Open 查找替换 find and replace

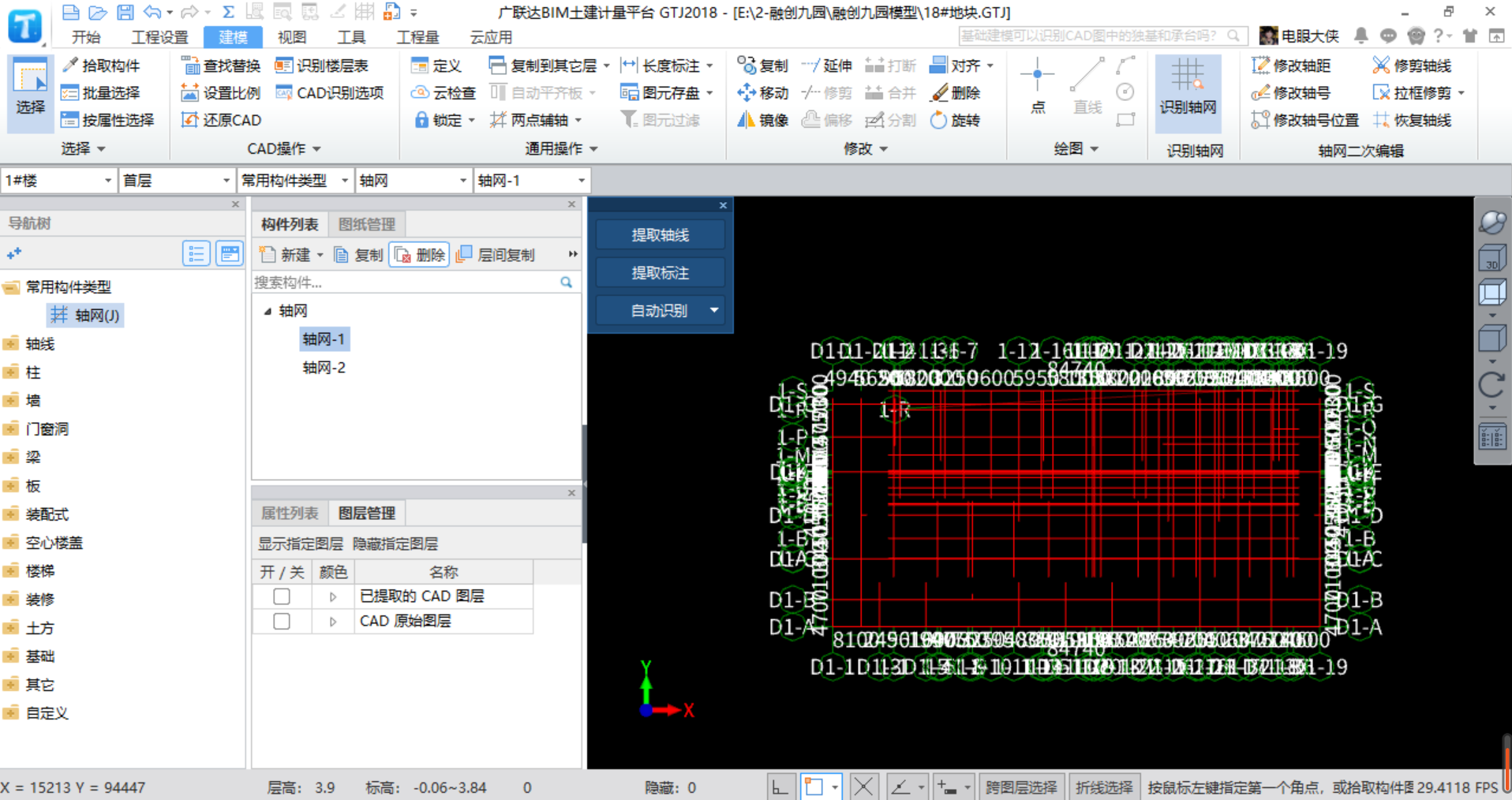pos(221,65)
